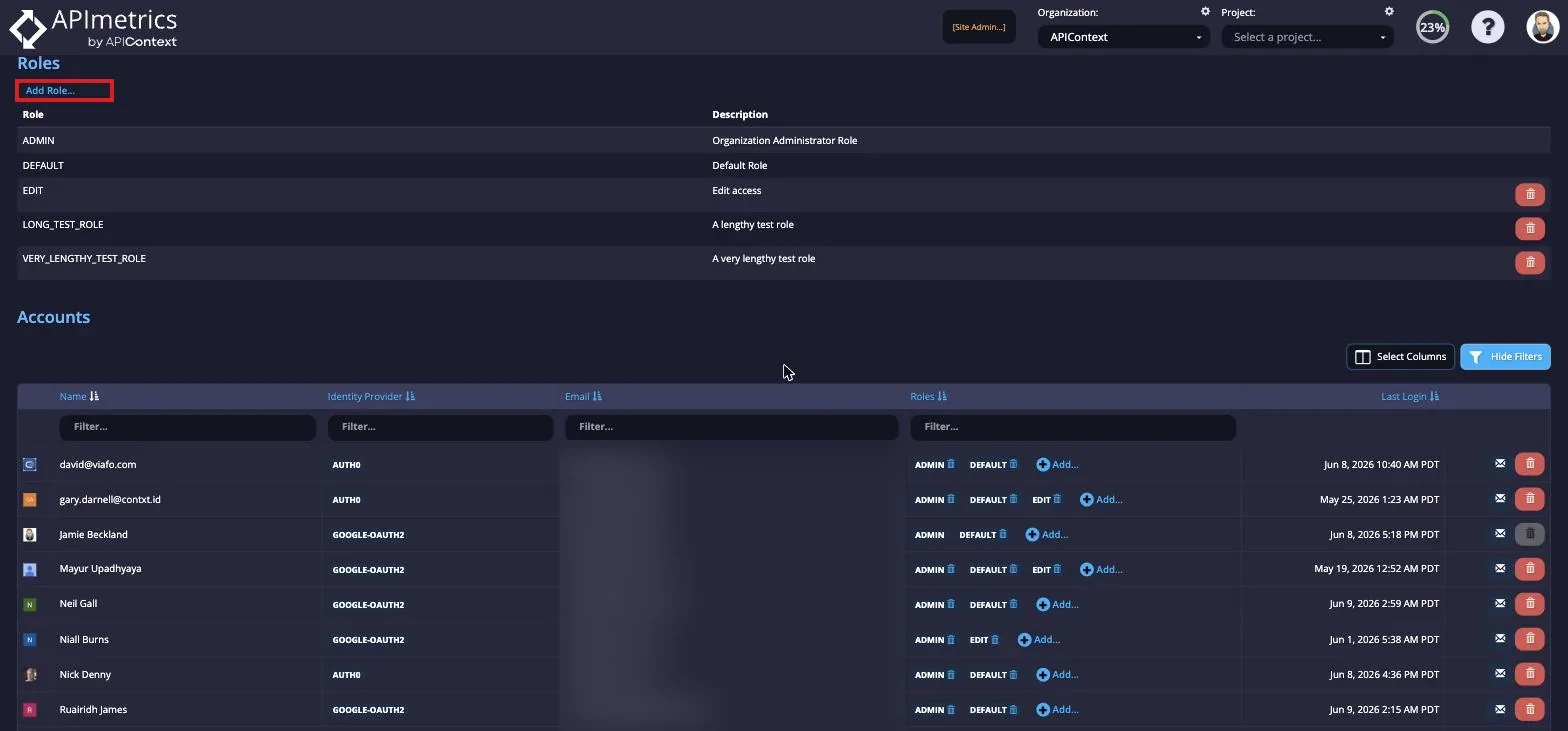Click the name Mayur Upadhyaya
1568x731 pixels.
tap(100, 568)
